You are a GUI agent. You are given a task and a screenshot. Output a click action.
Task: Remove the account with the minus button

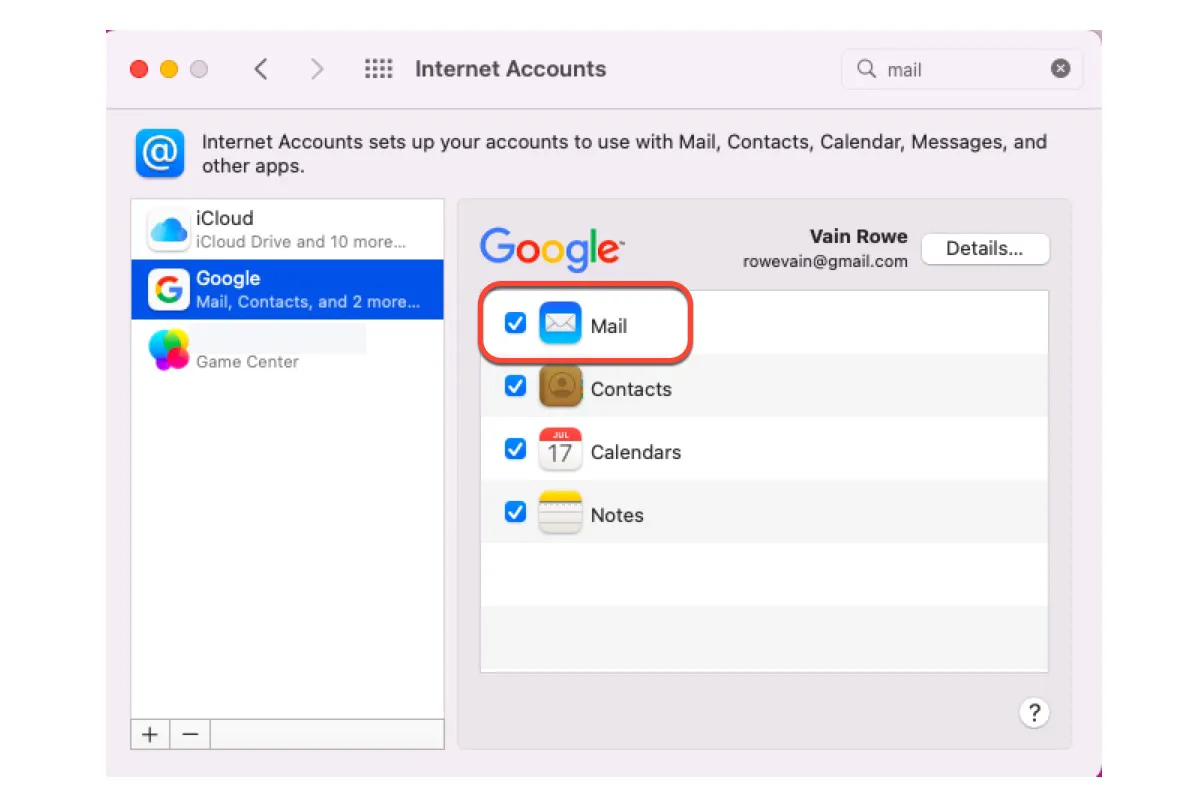[x=189, y=734]
